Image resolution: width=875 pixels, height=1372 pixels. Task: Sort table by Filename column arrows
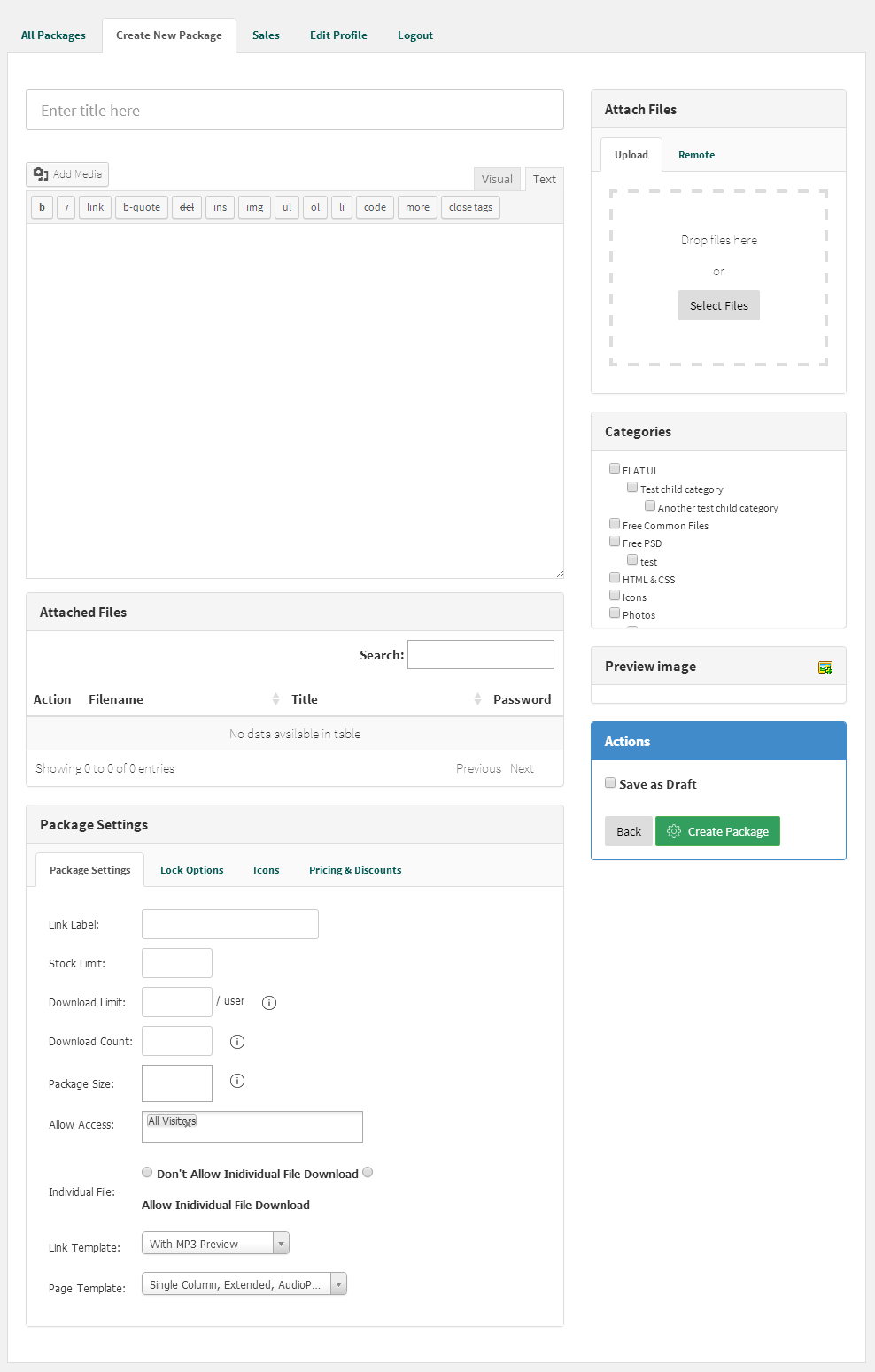[275, 699]
